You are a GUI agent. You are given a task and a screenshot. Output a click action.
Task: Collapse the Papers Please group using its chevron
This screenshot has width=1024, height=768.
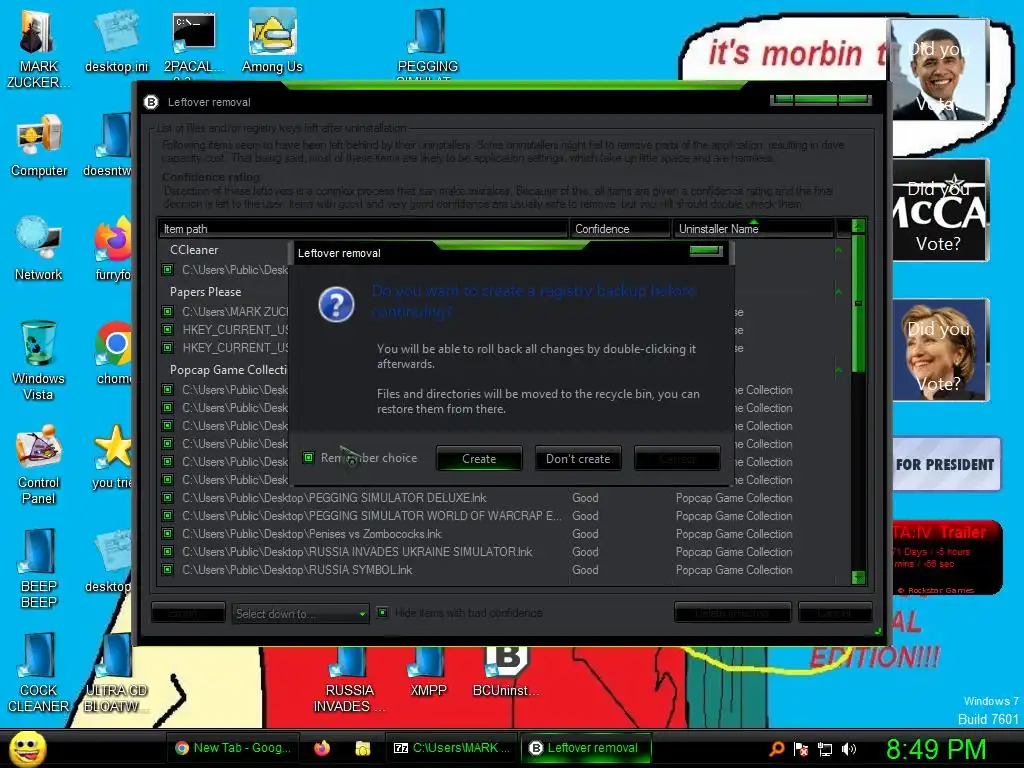(839, 292)
